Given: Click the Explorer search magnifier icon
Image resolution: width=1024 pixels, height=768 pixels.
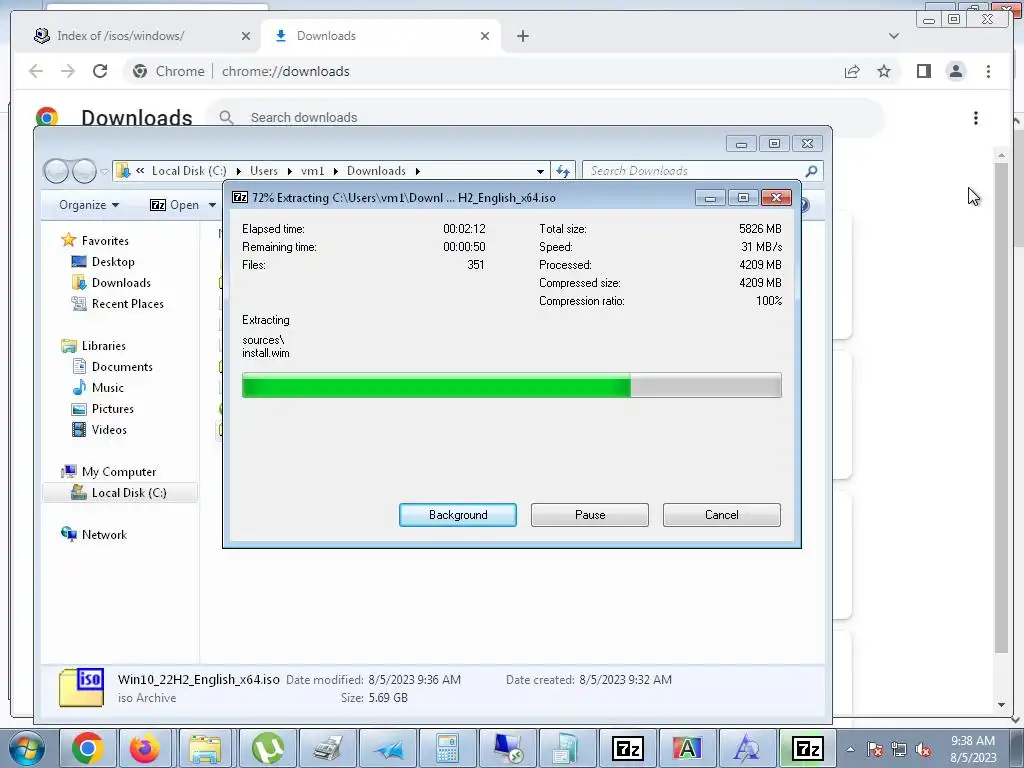Looking at the screenshot, I should tap(812, 171).
